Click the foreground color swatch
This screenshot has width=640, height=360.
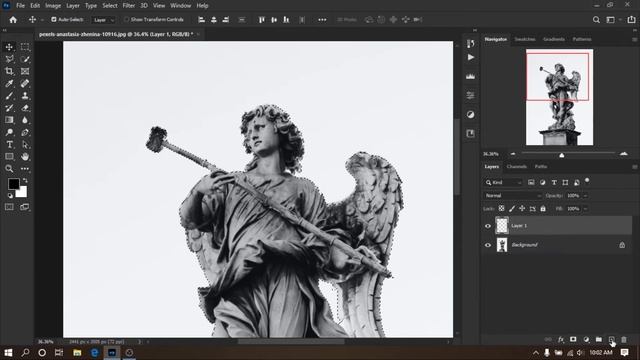(13, 184)
